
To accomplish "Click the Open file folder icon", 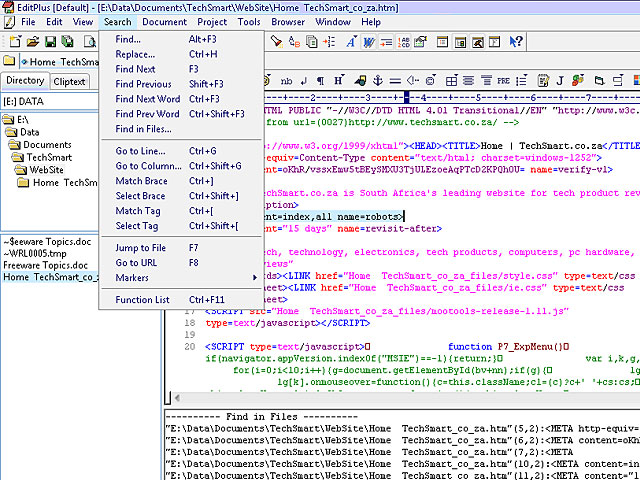I will [32, 41].
